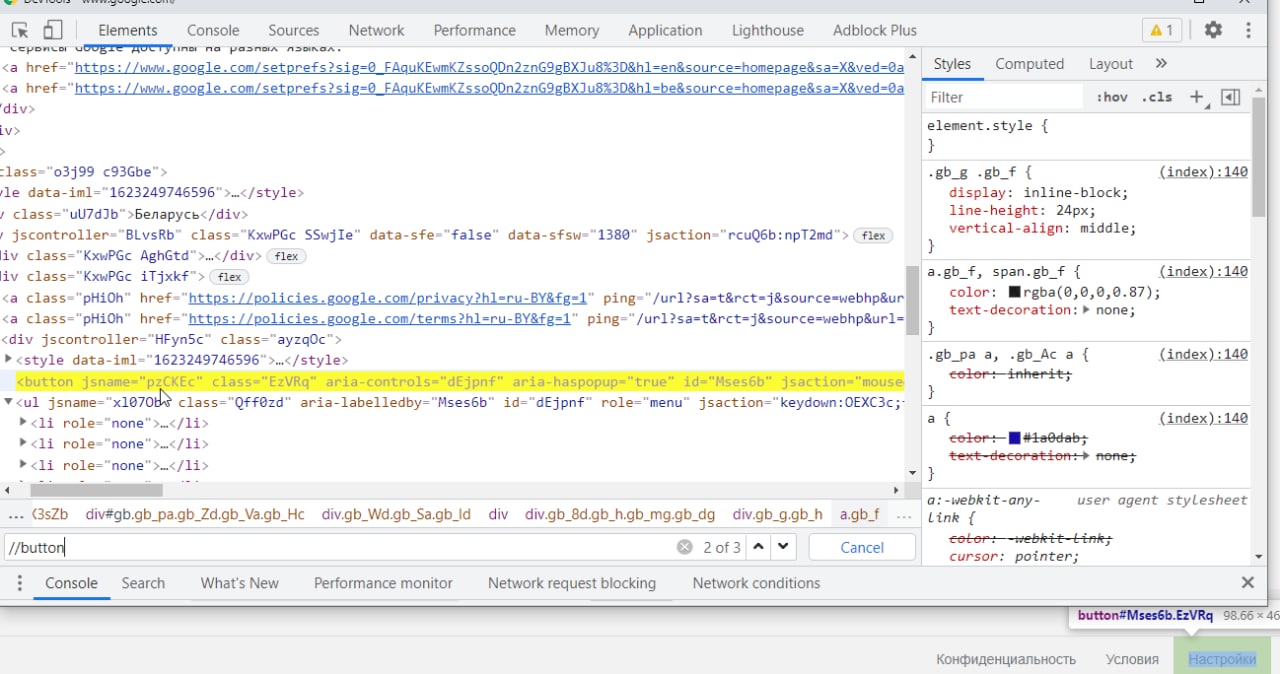Expand the first li role none node
The width and height of the screenshot is (1280, 674).
(24, 423)
